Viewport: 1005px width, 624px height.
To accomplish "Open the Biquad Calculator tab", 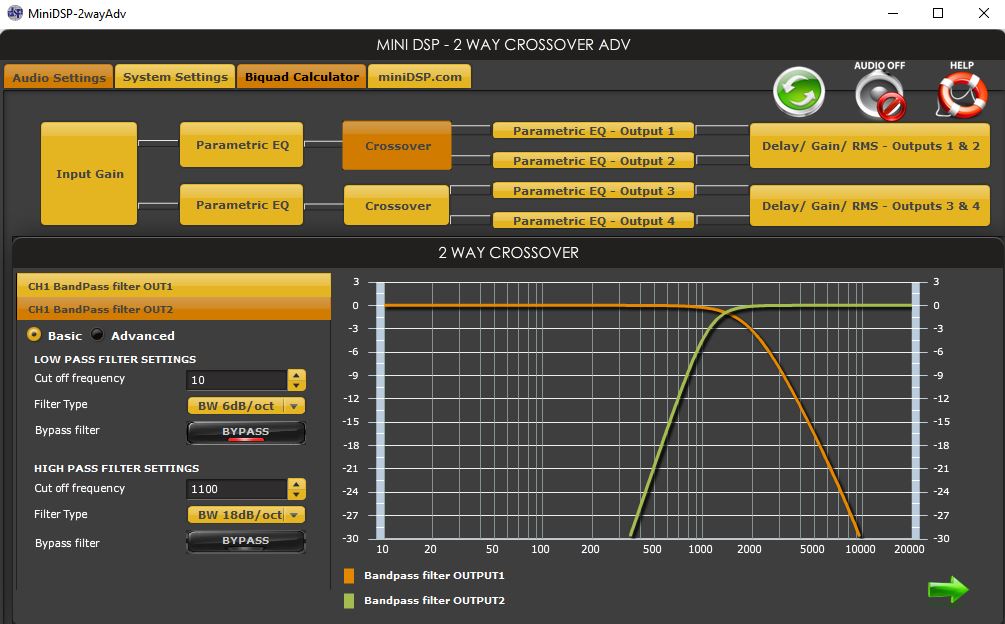I will pos(301,76).
